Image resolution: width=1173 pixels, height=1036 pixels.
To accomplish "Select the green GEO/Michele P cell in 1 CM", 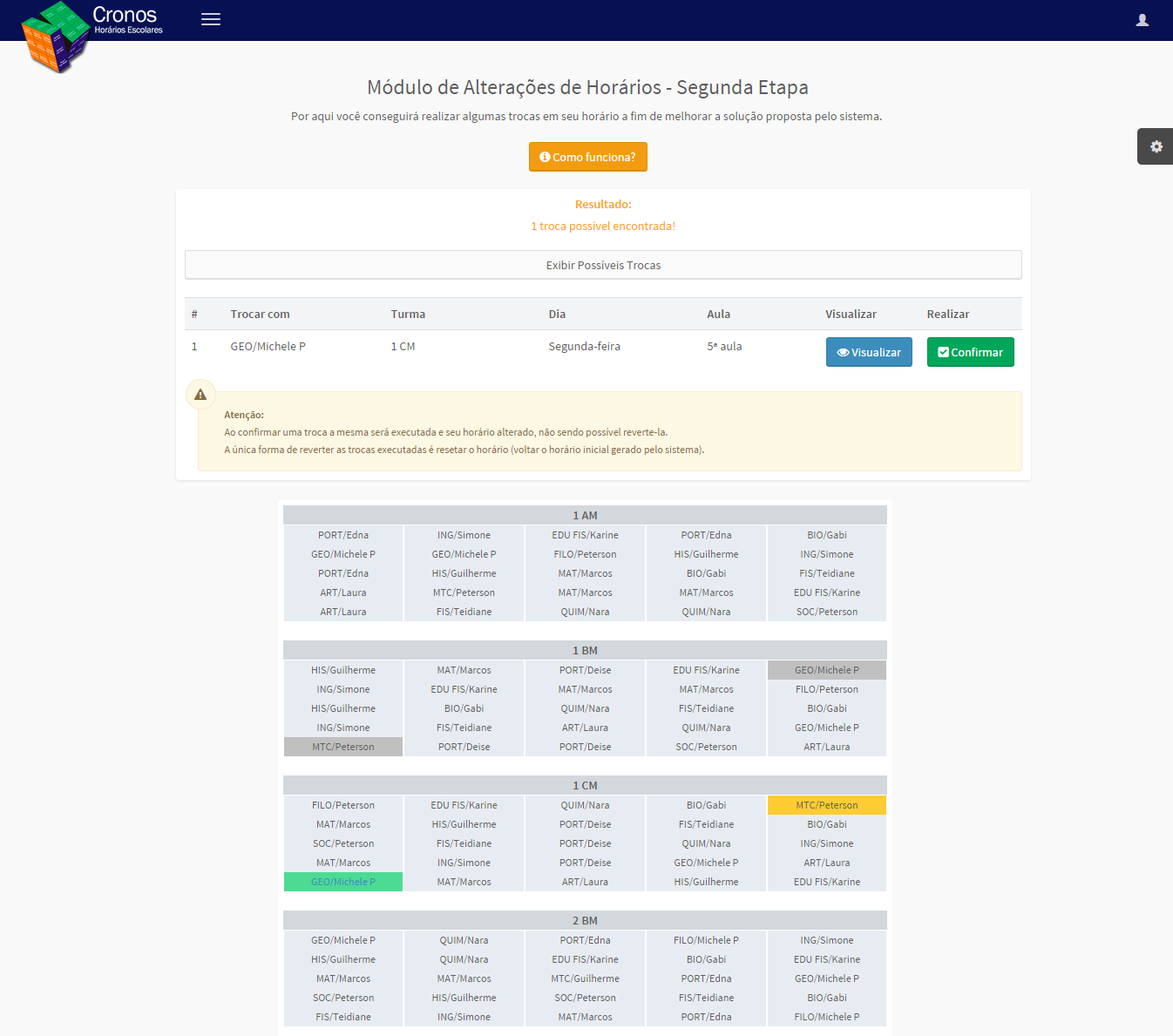I will tap(343, 882).
